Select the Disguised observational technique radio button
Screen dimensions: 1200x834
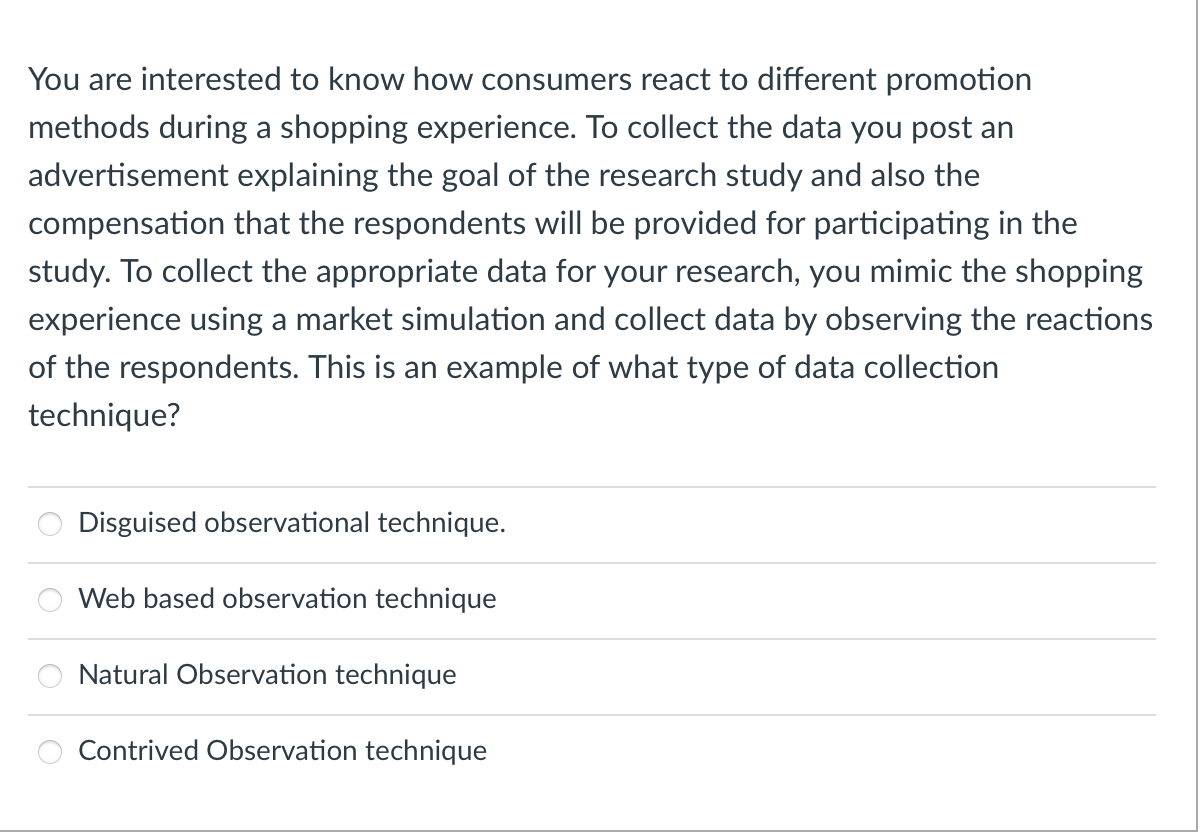click(50, 522)
